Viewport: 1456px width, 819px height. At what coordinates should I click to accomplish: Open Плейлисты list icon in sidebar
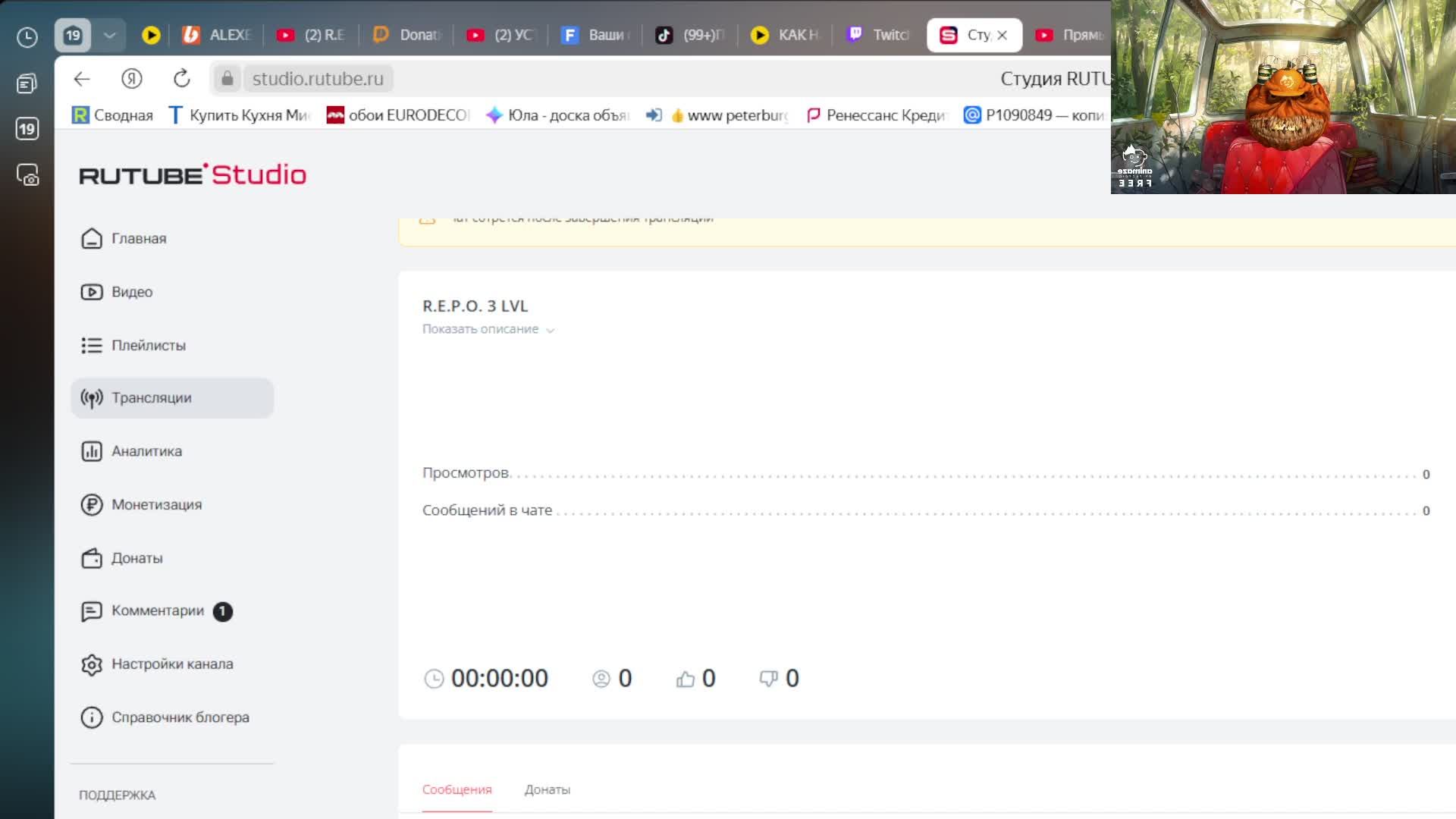(92, 346)
